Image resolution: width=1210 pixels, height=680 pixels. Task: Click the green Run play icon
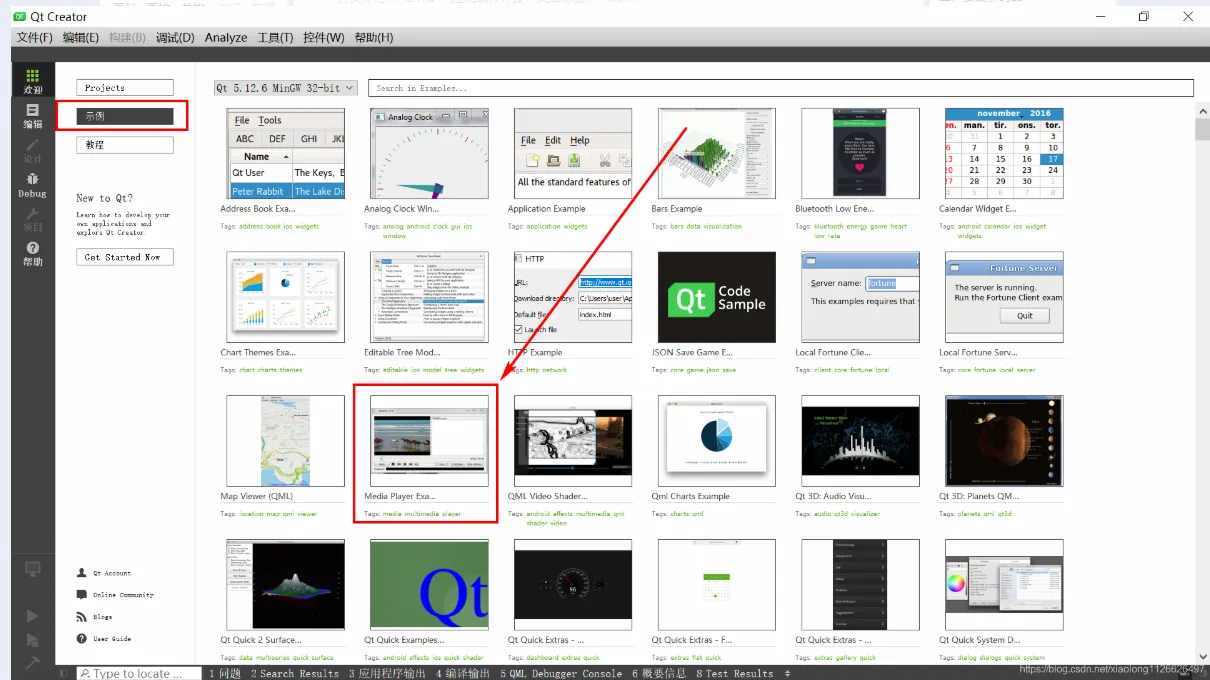click(x=33, y=616)
